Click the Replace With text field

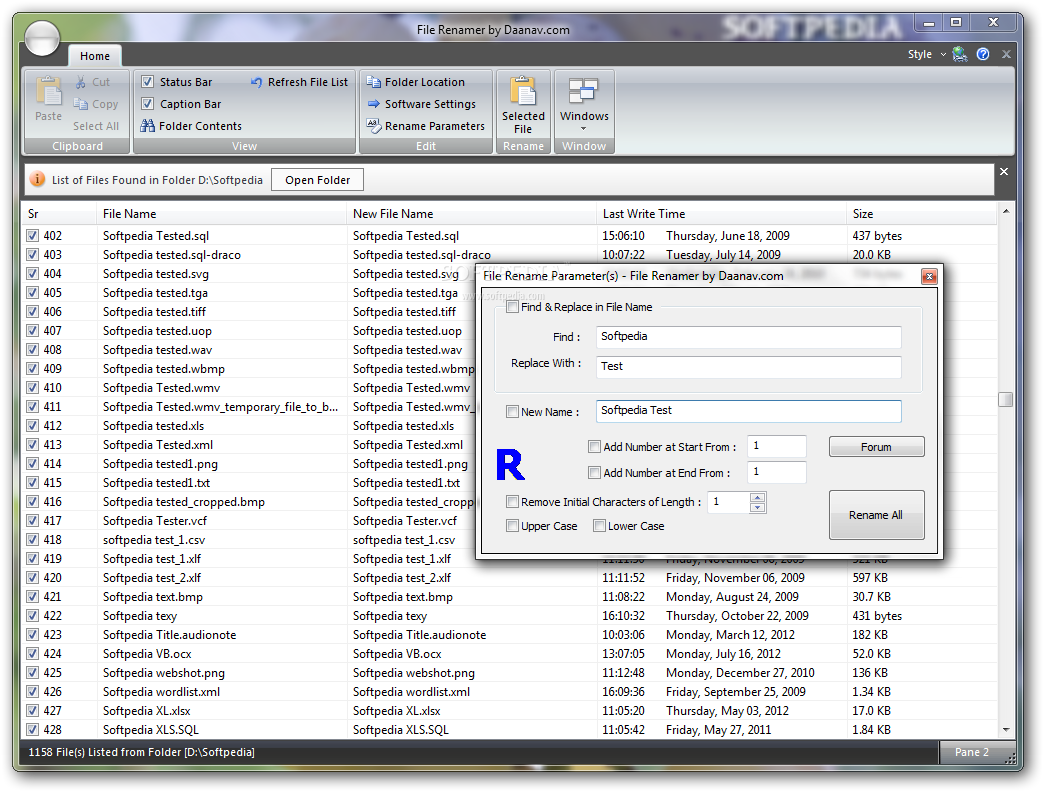(x=748, y=367)
